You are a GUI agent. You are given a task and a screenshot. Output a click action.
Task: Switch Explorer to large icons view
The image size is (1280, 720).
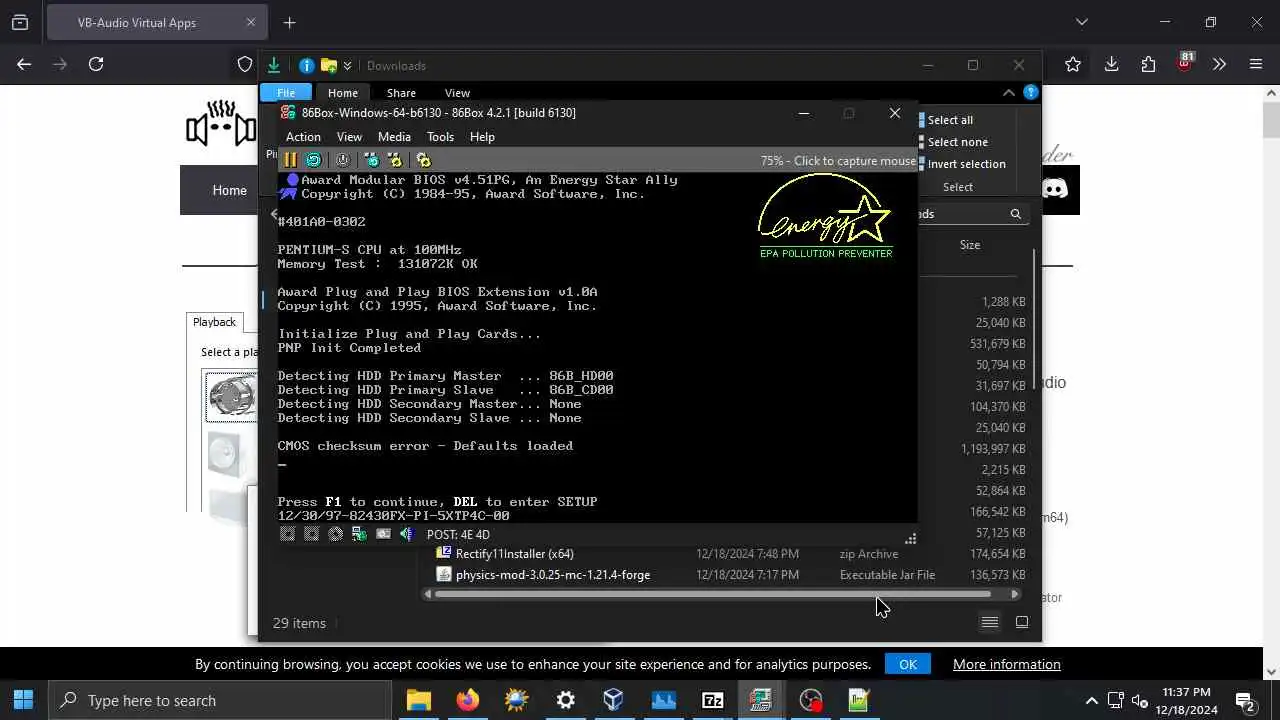1022,622
